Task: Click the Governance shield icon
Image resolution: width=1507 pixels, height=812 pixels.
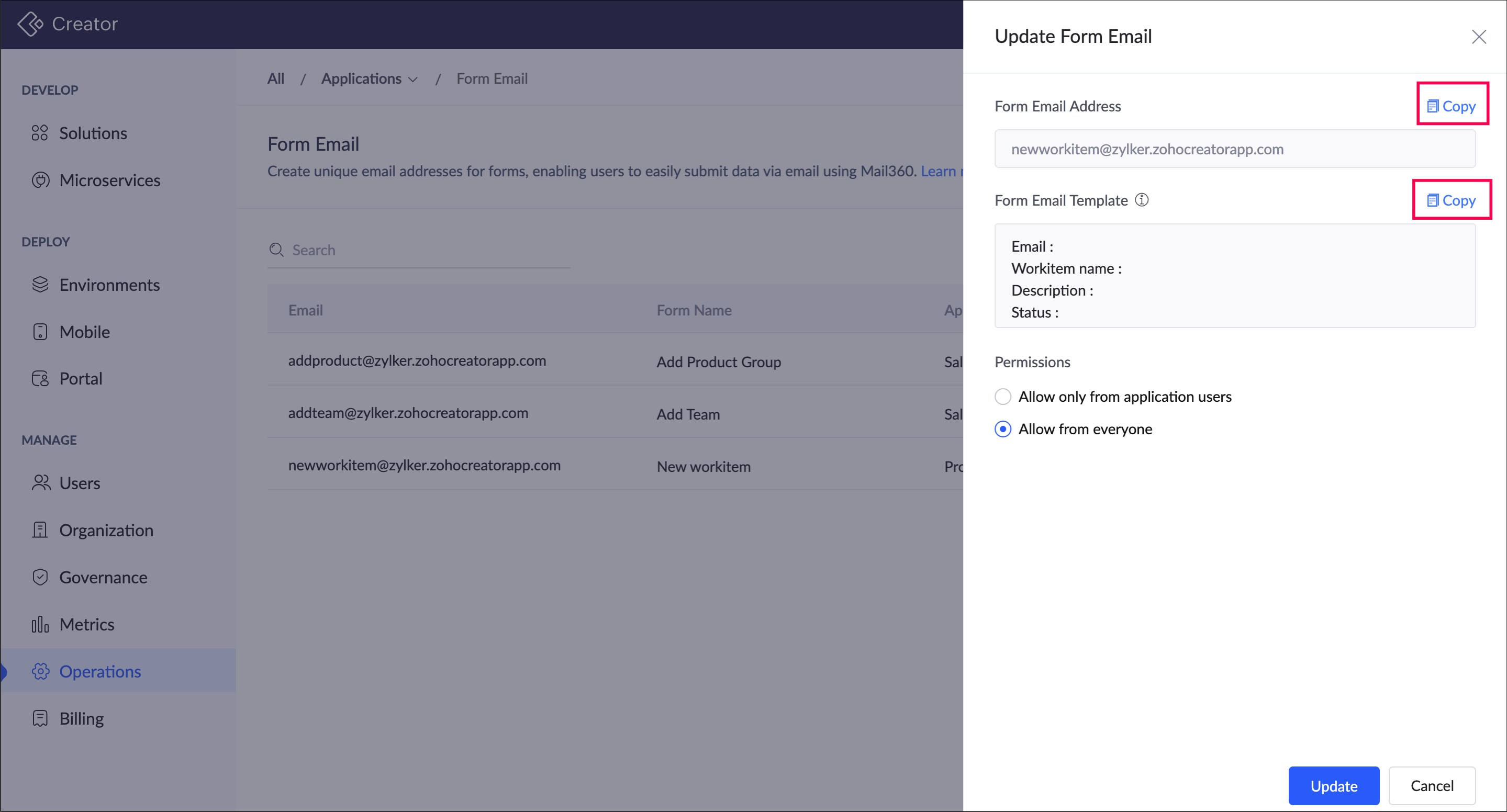Action: coord(40,578)
